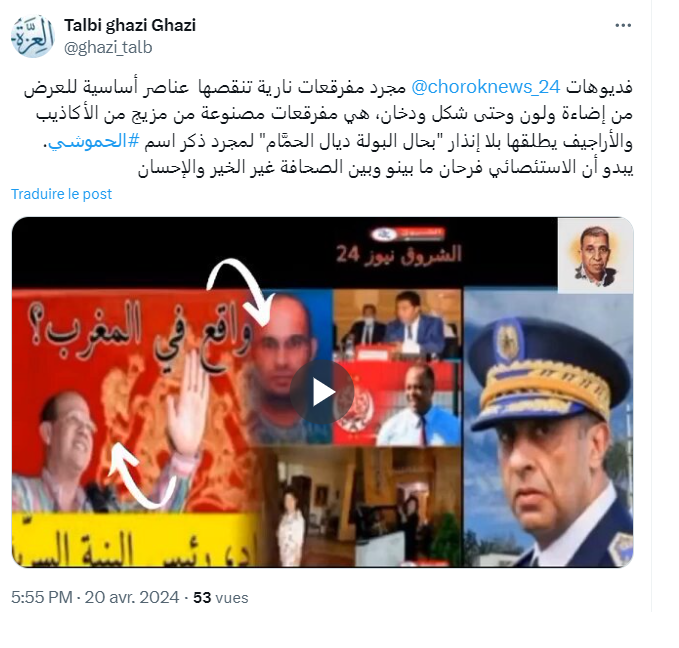679x648 pixels.
Task: Click the yellow caption strip in the video
Action: 134,541
